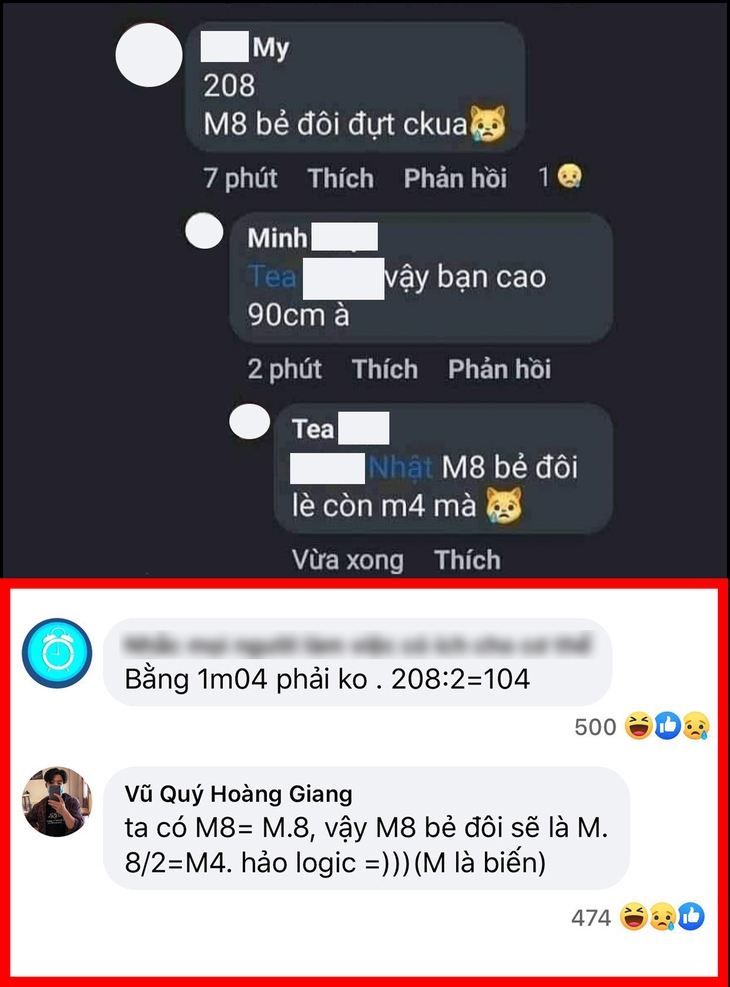This screenshot has height=987, width=730.
Task: Open the 474 reactions count
Action: 591,918
